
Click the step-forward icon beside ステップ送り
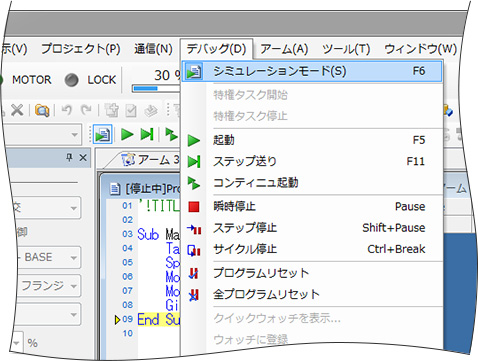pyautogui.click(x=194, y=162)
